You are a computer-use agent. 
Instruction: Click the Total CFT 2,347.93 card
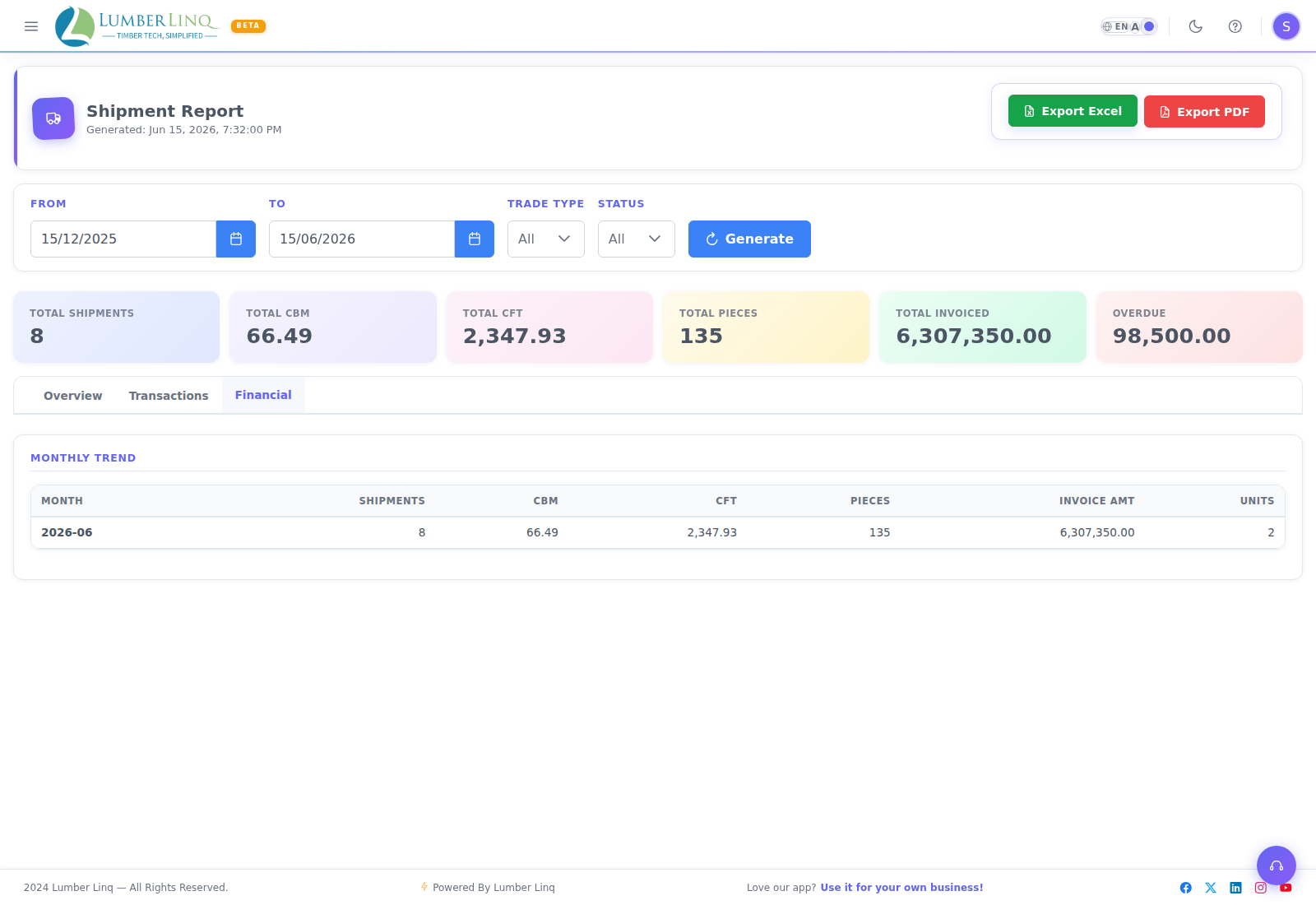(549, 327)
